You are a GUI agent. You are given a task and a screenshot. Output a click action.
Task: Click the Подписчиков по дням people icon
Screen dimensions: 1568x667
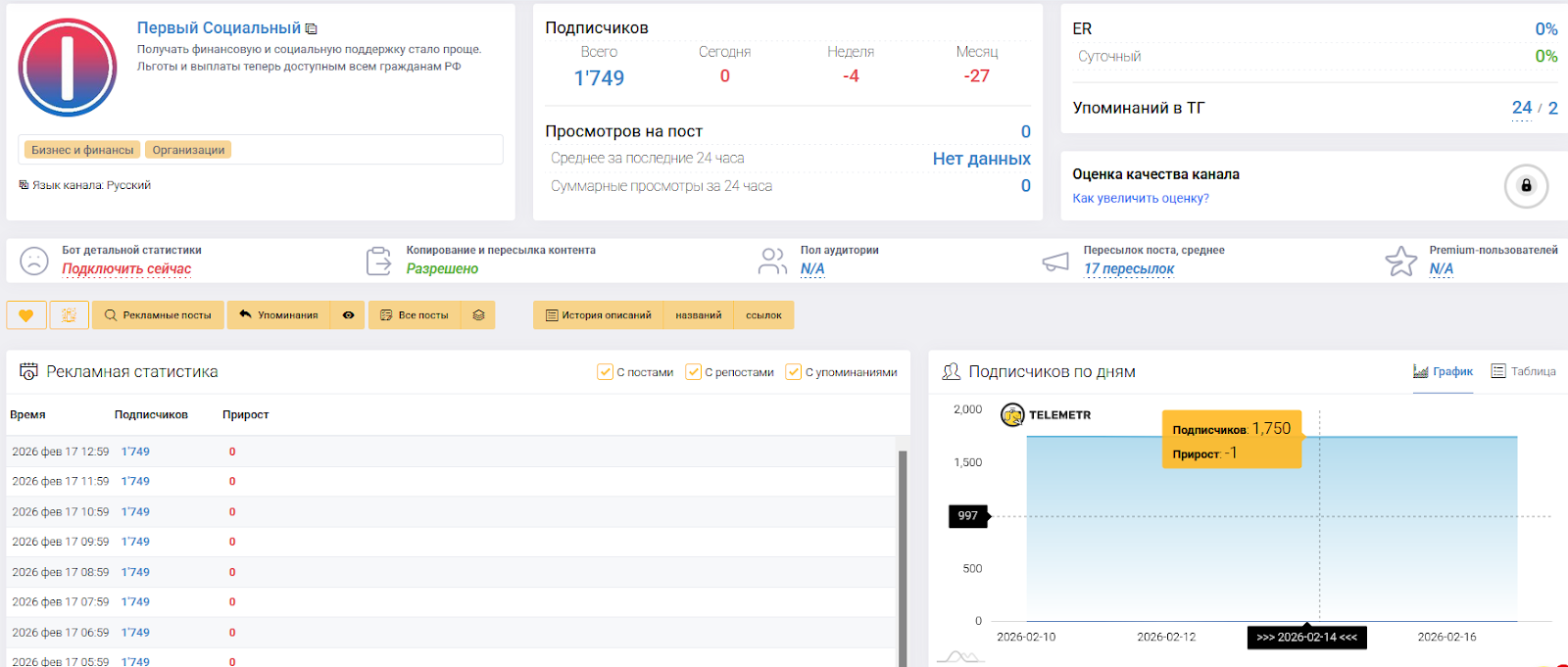tap(951, 372)
